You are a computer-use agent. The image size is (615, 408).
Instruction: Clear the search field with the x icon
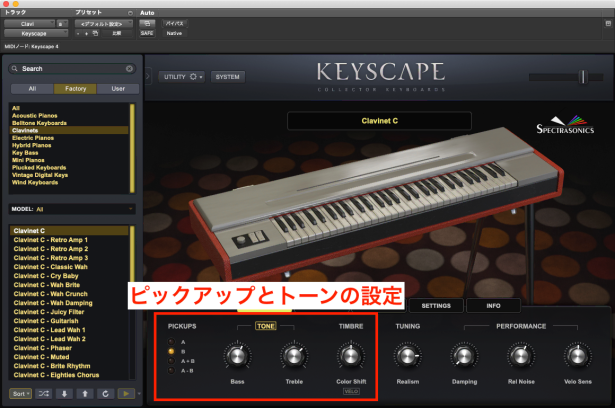[129, 69]
